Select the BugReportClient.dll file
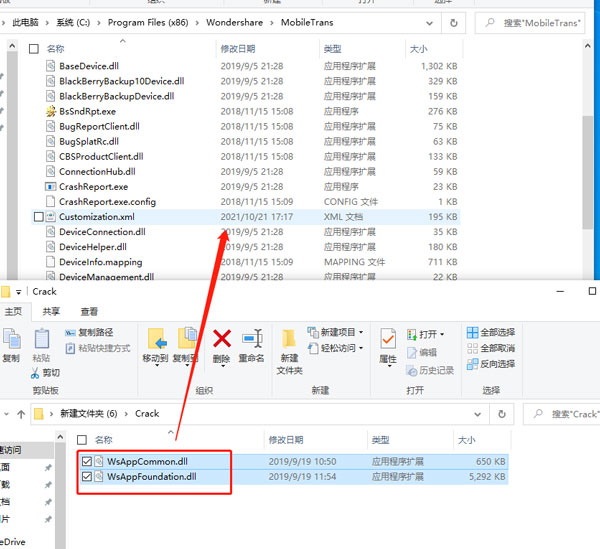The height and width of the screenshot is (549, 600). pyautogui.click(x=99, y=126)
